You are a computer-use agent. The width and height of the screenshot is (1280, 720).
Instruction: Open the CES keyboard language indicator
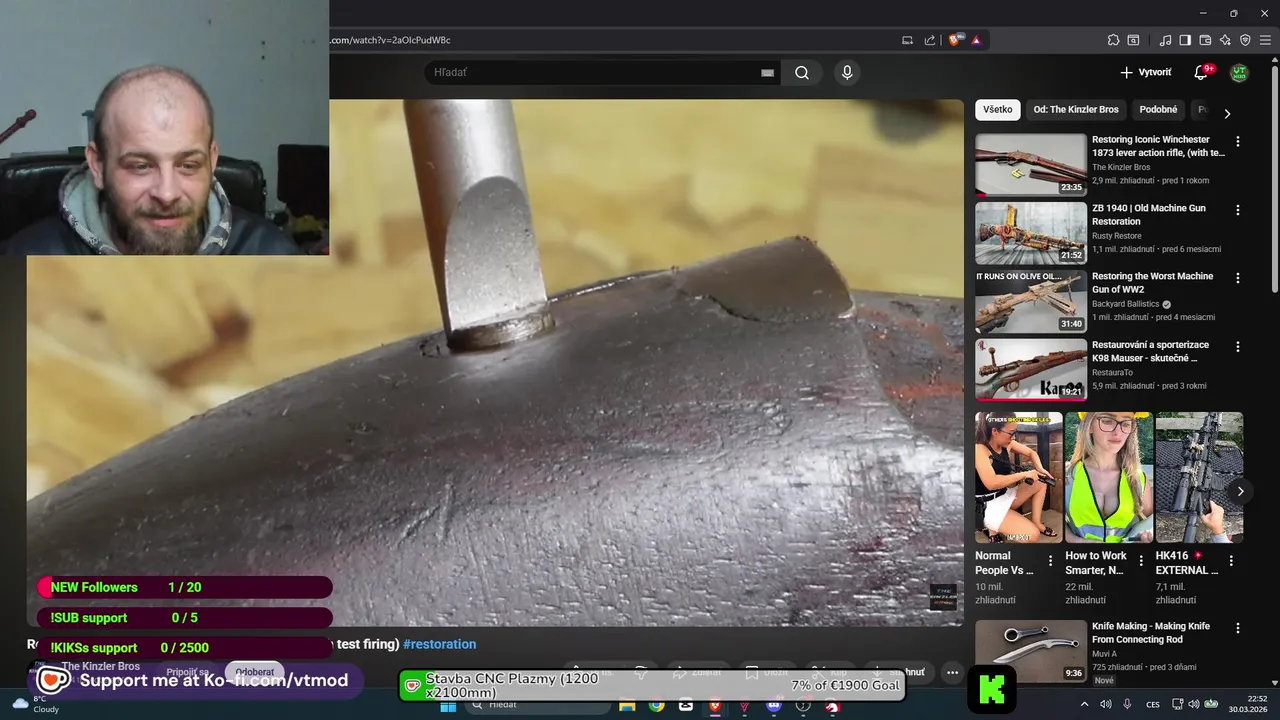tap(1153, 704)
